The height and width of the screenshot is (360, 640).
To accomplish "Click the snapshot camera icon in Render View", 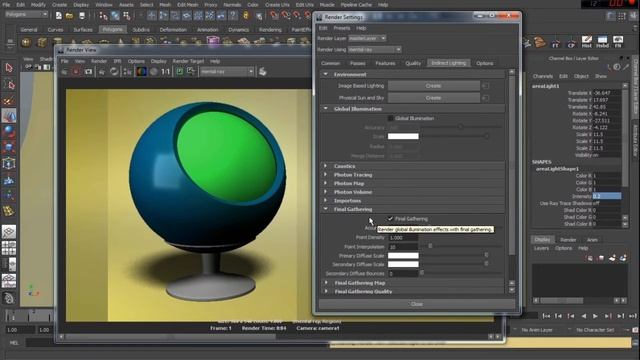I will (88, 72).
